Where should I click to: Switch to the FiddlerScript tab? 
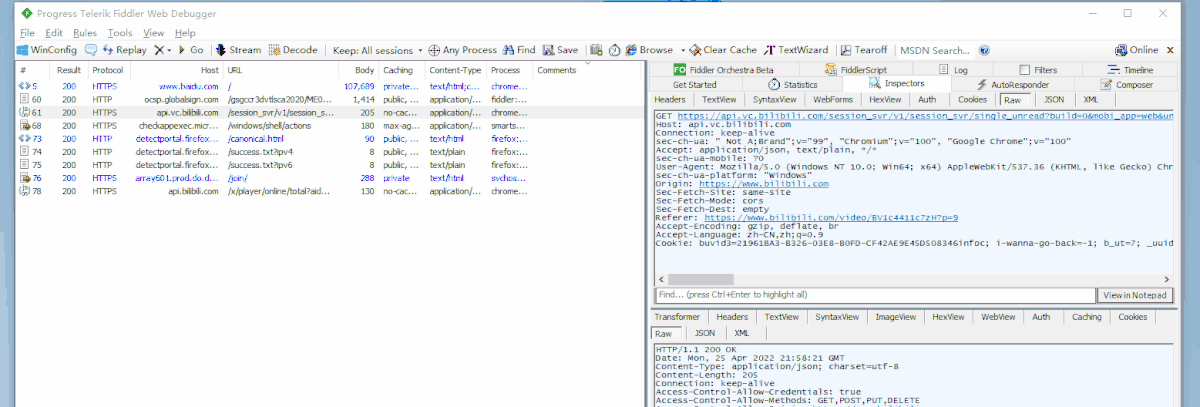coord(856,70)
